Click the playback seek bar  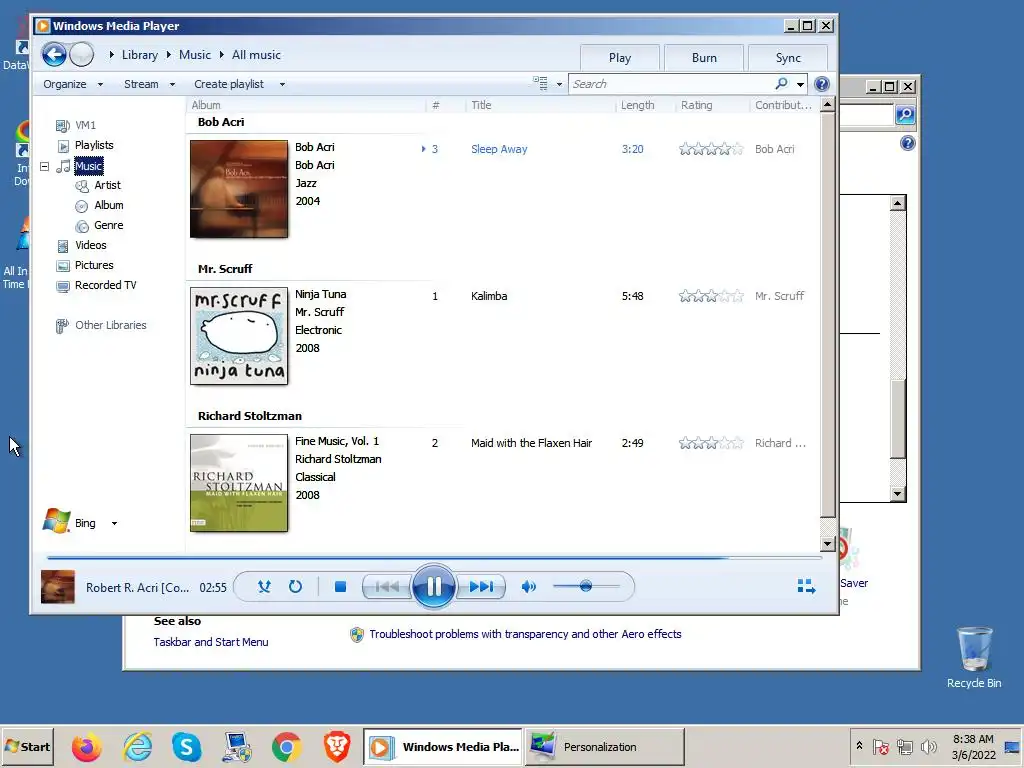click(434, 558)
